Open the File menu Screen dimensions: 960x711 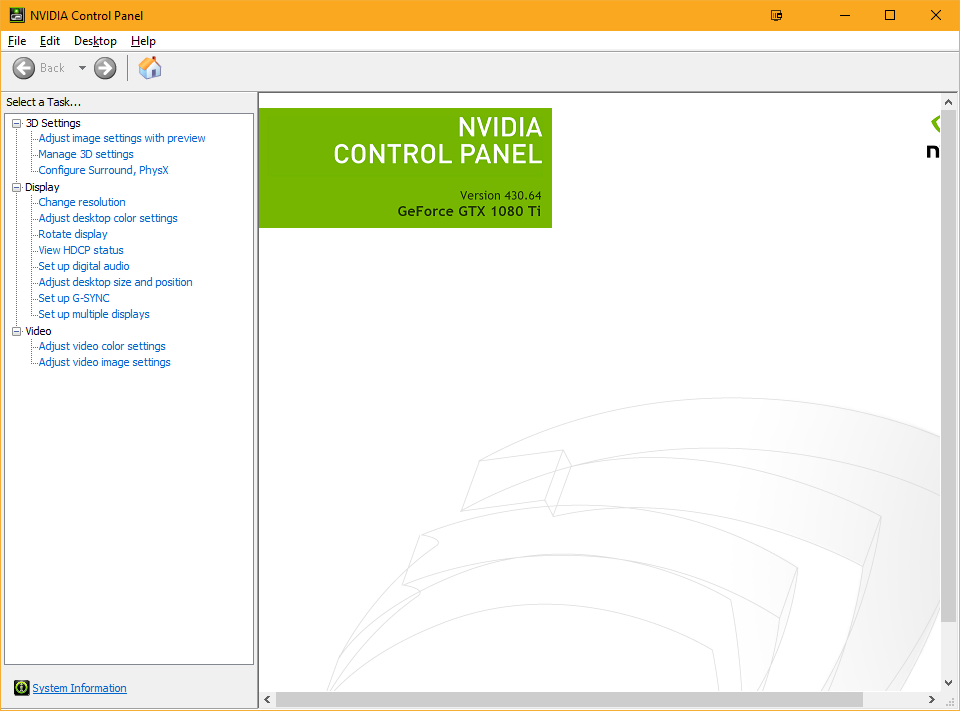click(x=17, y=41)
